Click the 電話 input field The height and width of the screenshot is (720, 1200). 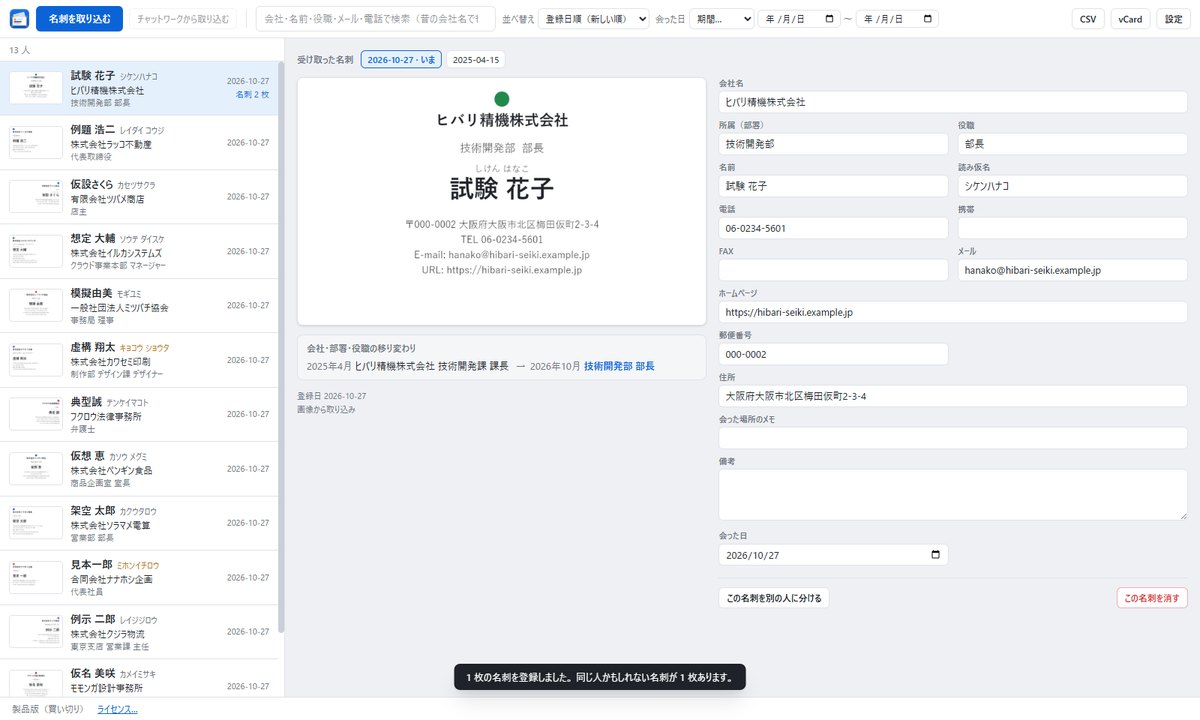(x=833, y=228)
